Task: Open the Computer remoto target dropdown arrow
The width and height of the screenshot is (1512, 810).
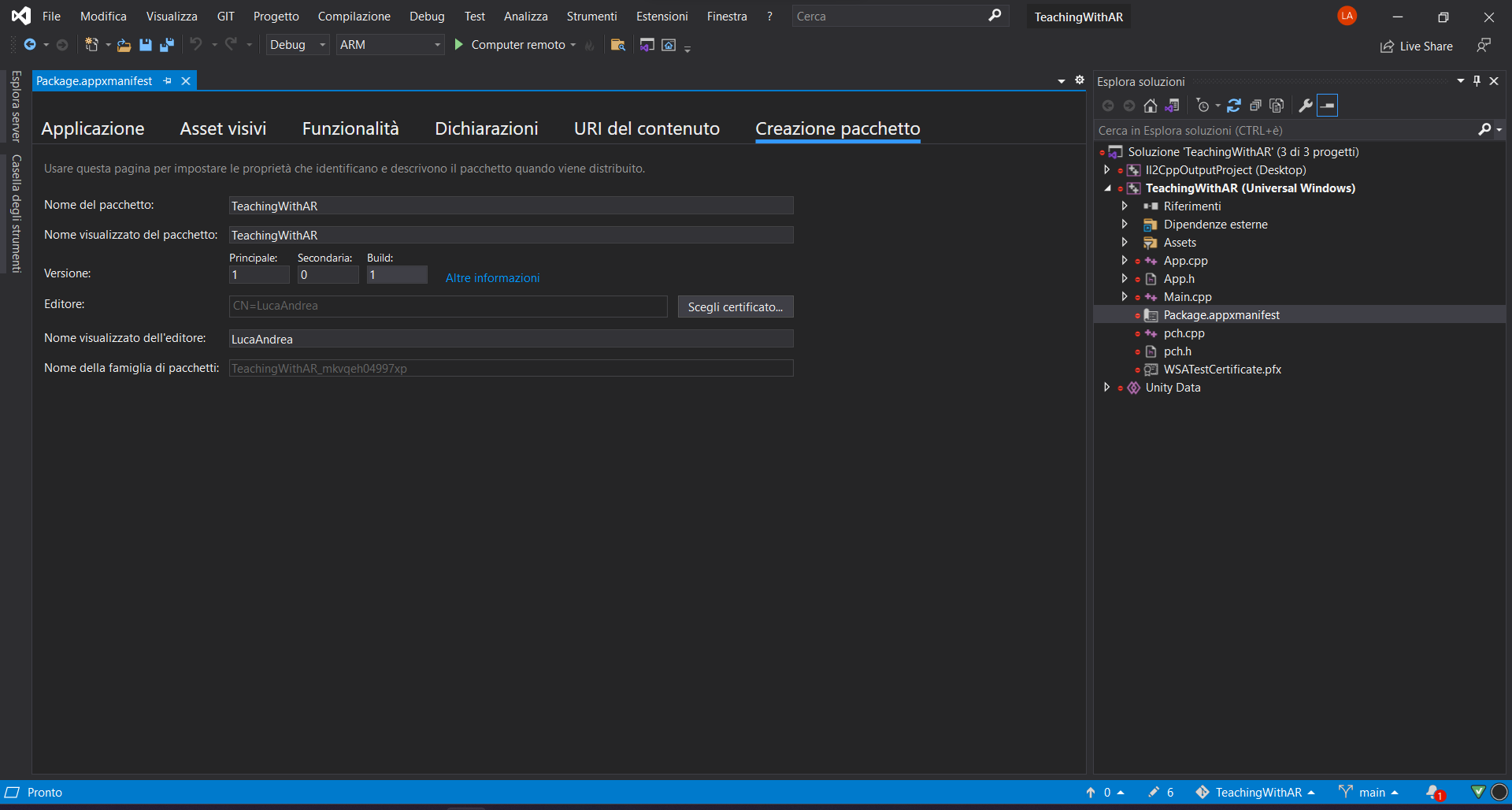Action: [573, 45]
